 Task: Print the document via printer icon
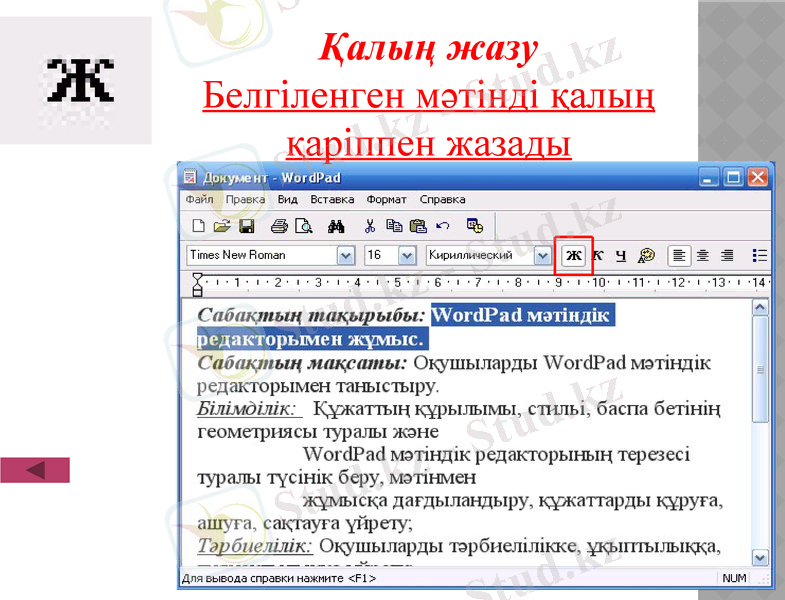tap(279, 226)
